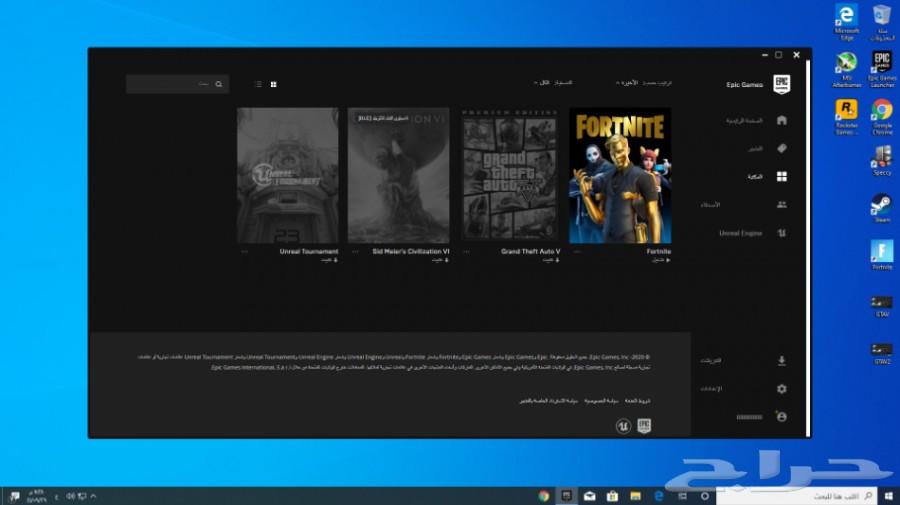Open the Mail app from the taskbar
Image resolution: width=900 pixels, height=505 pixels.
tap(589, 496)
